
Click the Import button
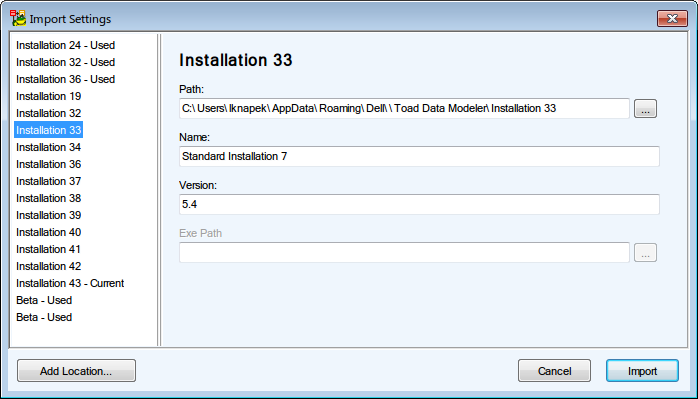642,371
